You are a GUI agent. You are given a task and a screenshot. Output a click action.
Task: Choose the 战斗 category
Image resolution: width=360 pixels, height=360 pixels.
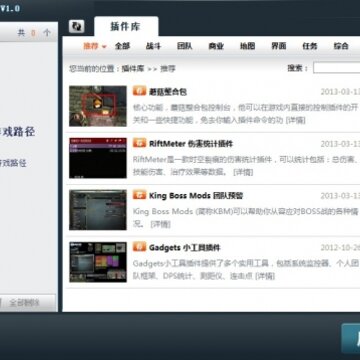click(x=153, y=46)
